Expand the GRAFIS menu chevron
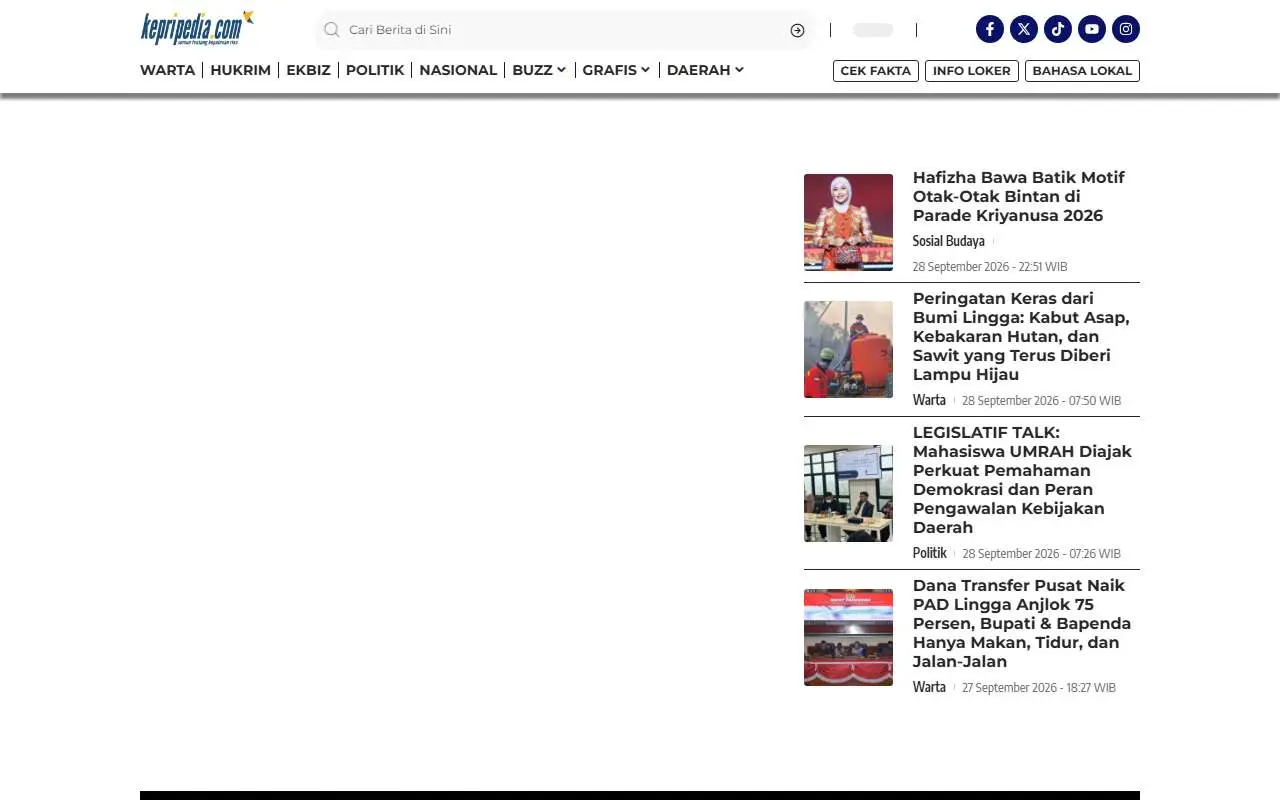This screenshot has width=1280, height=800. tap(645, 70)
